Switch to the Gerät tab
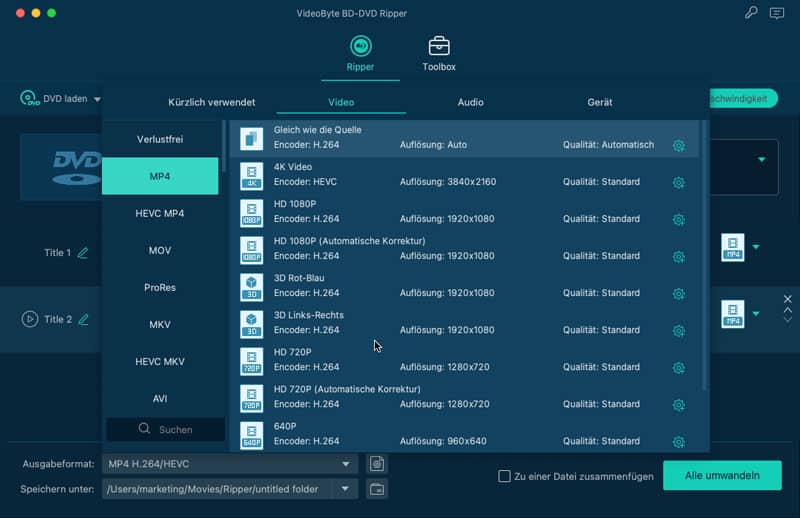Viewport: 800px width, 518px height. tap(599, 102)
